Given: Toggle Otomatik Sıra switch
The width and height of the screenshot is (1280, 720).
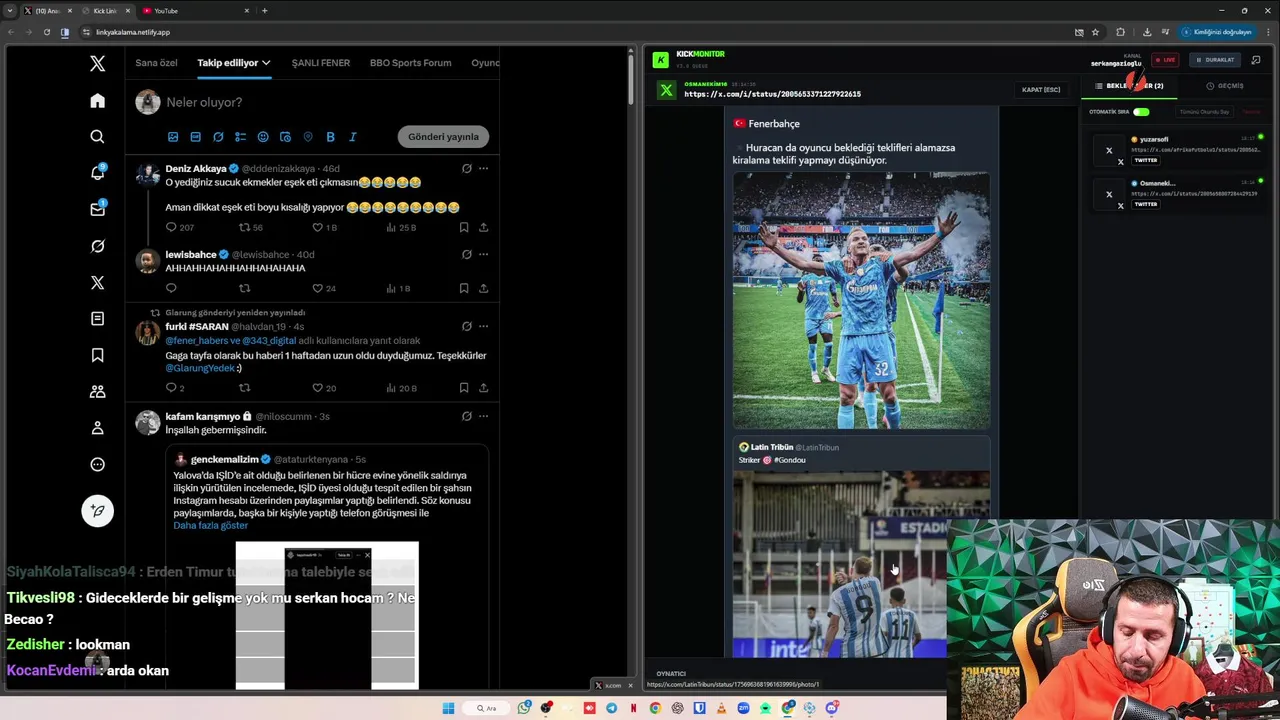Looking at the screenshot, I should click(1141, 112).
